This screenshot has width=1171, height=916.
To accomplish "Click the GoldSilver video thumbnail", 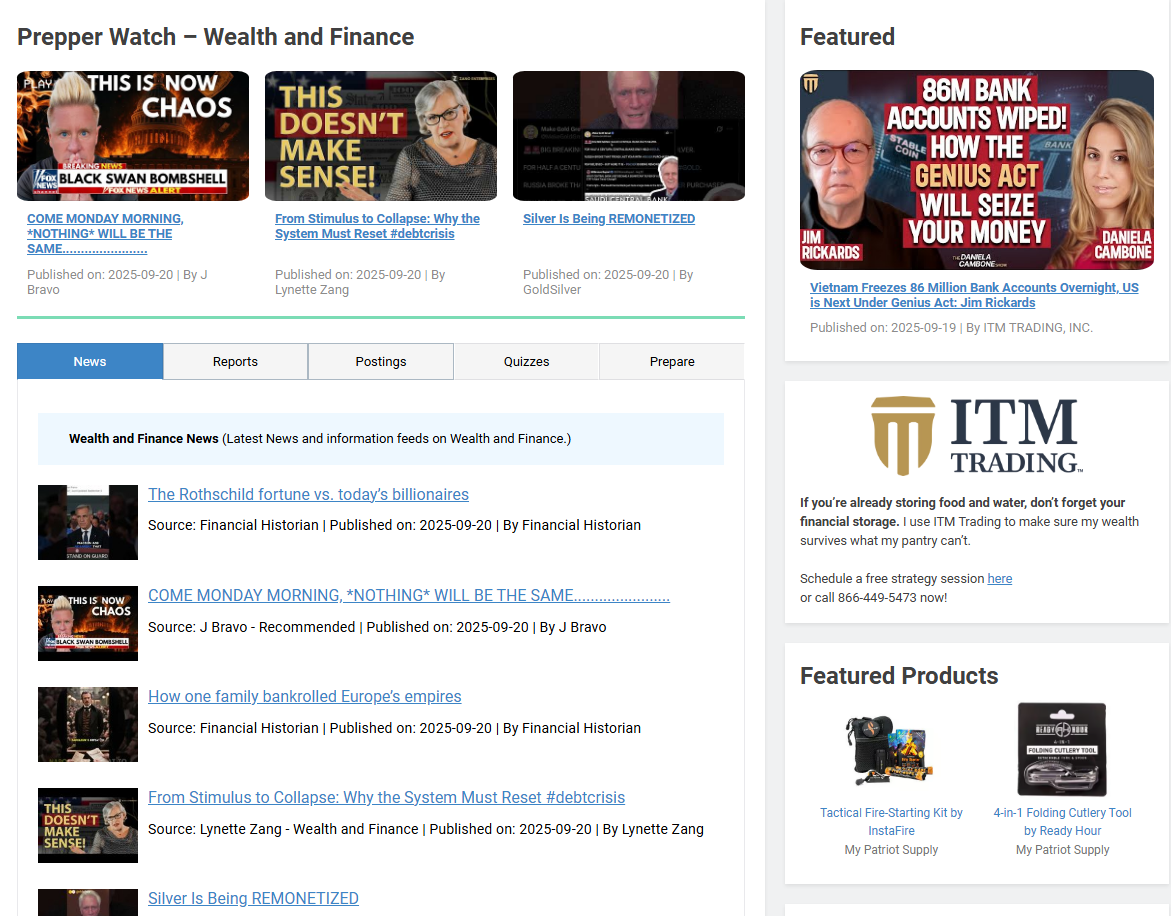I will 628,135.
